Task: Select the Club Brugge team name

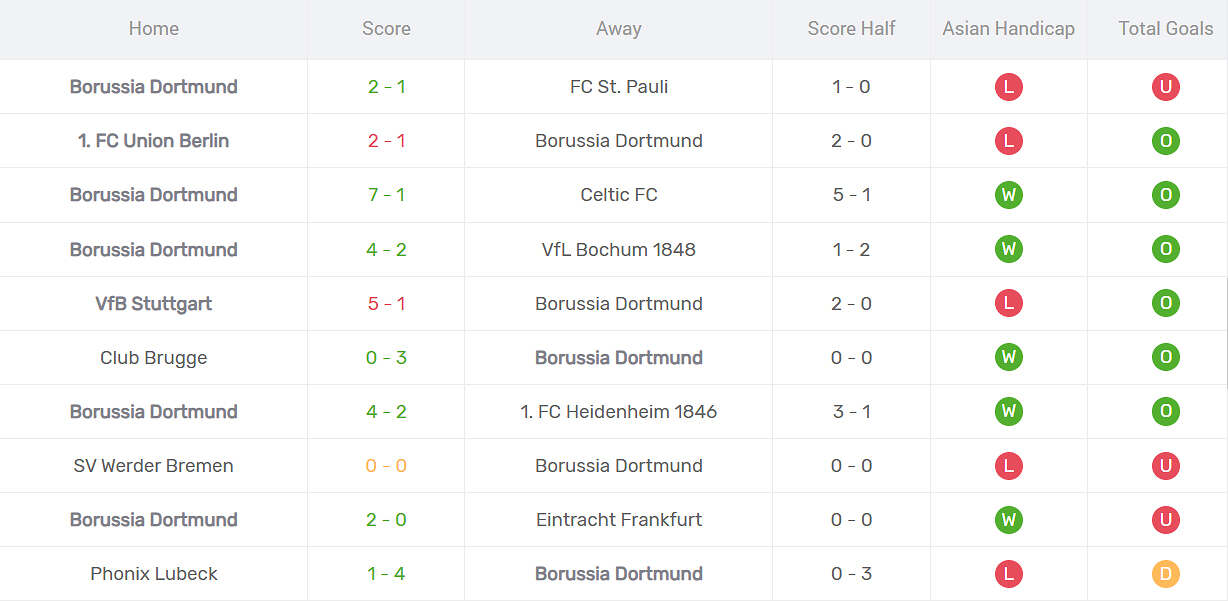Action: coord(153,357)
